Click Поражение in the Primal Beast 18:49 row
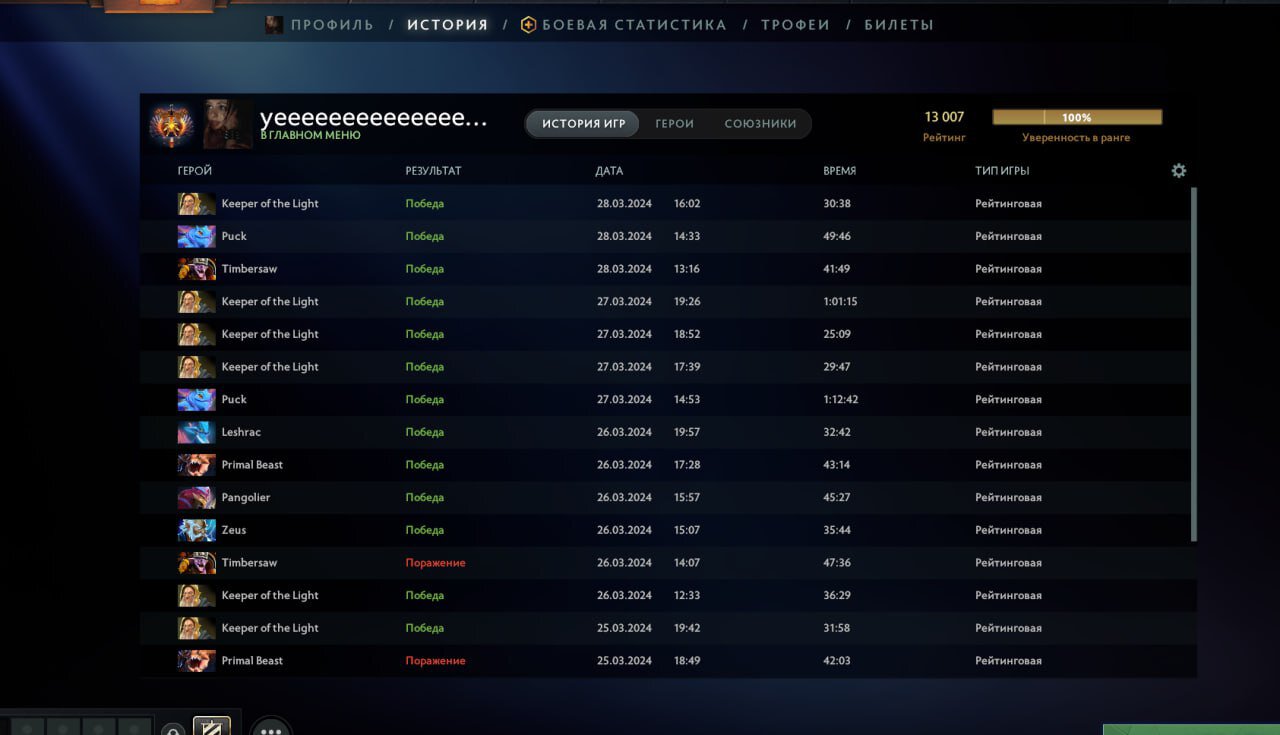Screen dimensions: 1280x735 pyautogui.click(x=436, y=661)
